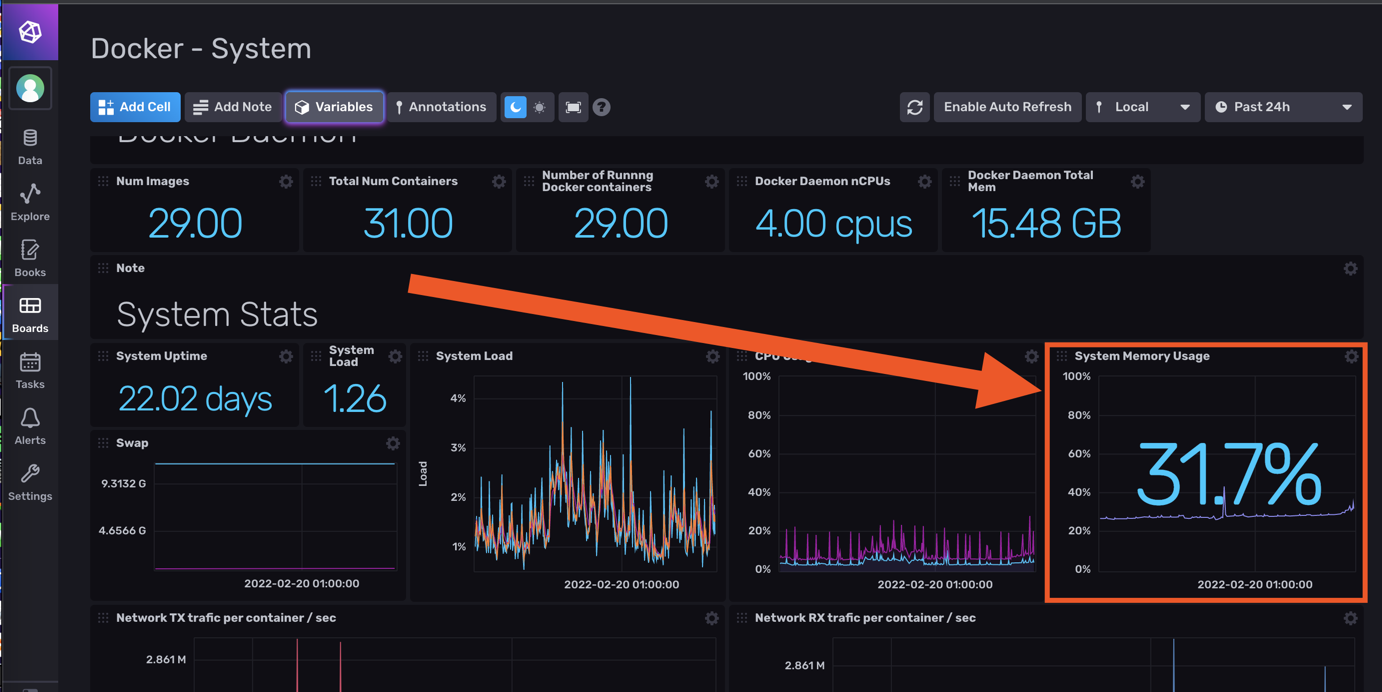Click the refresh dashboard icon
Screen dimensions: 1382x692
click(914, 107)
